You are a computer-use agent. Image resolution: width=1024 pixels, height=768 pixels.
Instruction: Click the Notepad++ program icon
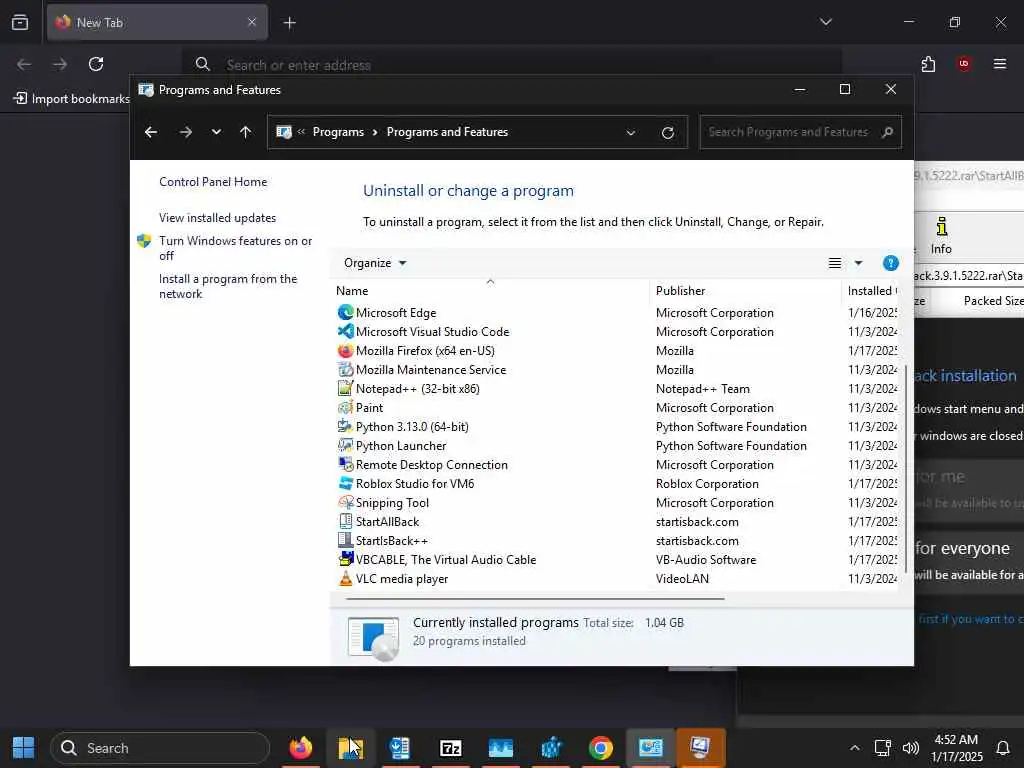(345, 389)
